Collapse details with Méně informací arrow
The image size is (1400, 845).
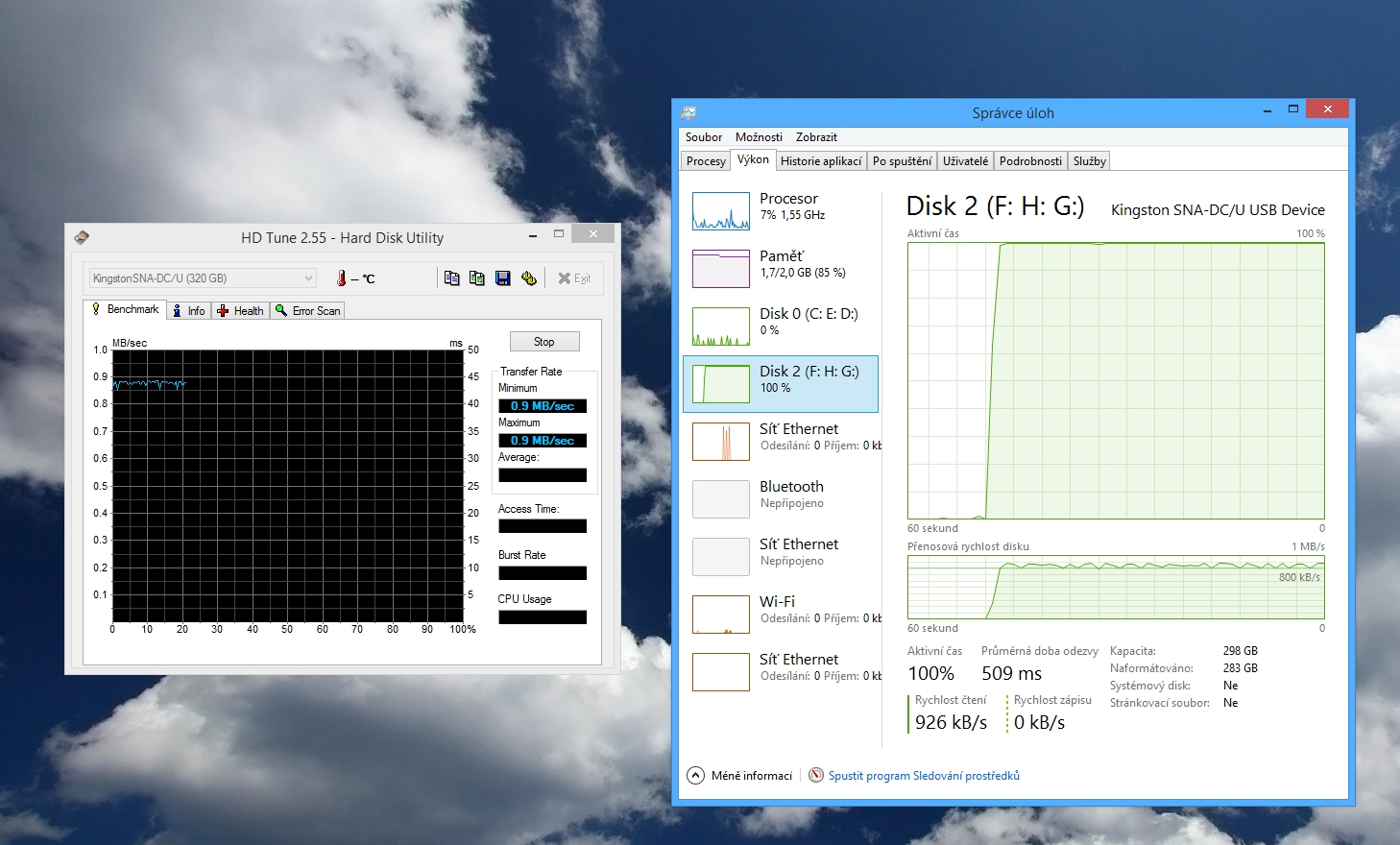696,776
